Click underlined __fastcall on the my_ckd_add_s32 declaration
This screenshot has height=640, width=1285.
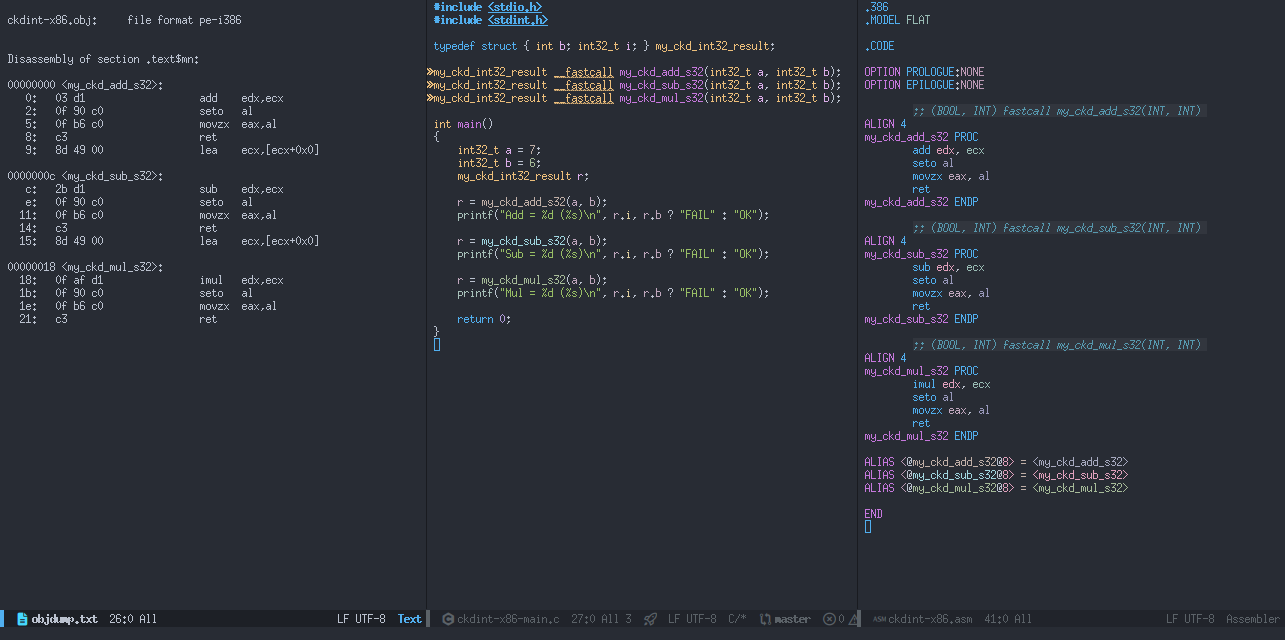coord(583,72)
